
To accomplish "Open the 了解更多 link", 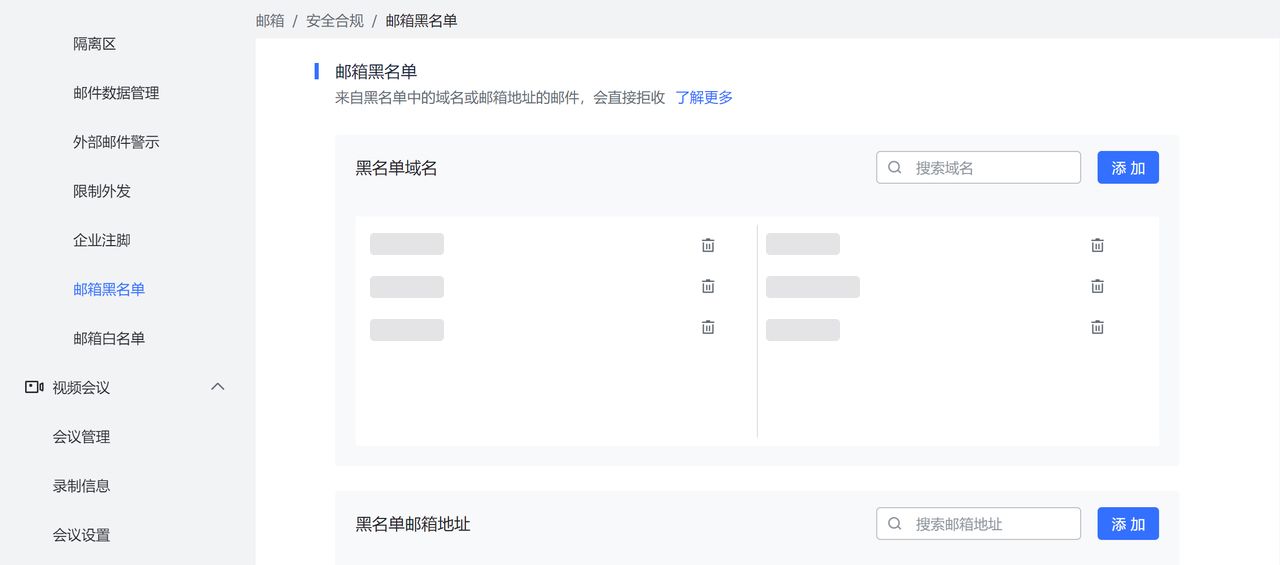I will point(704,98).
